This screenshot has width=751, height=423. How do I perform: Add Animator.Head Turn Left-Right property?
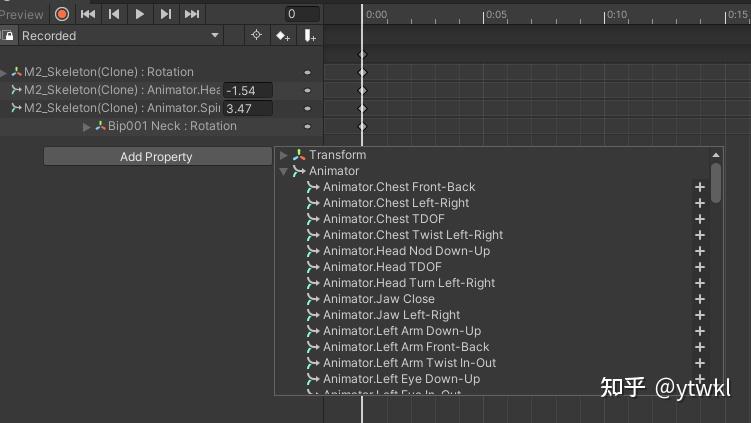tap(700, 283)
